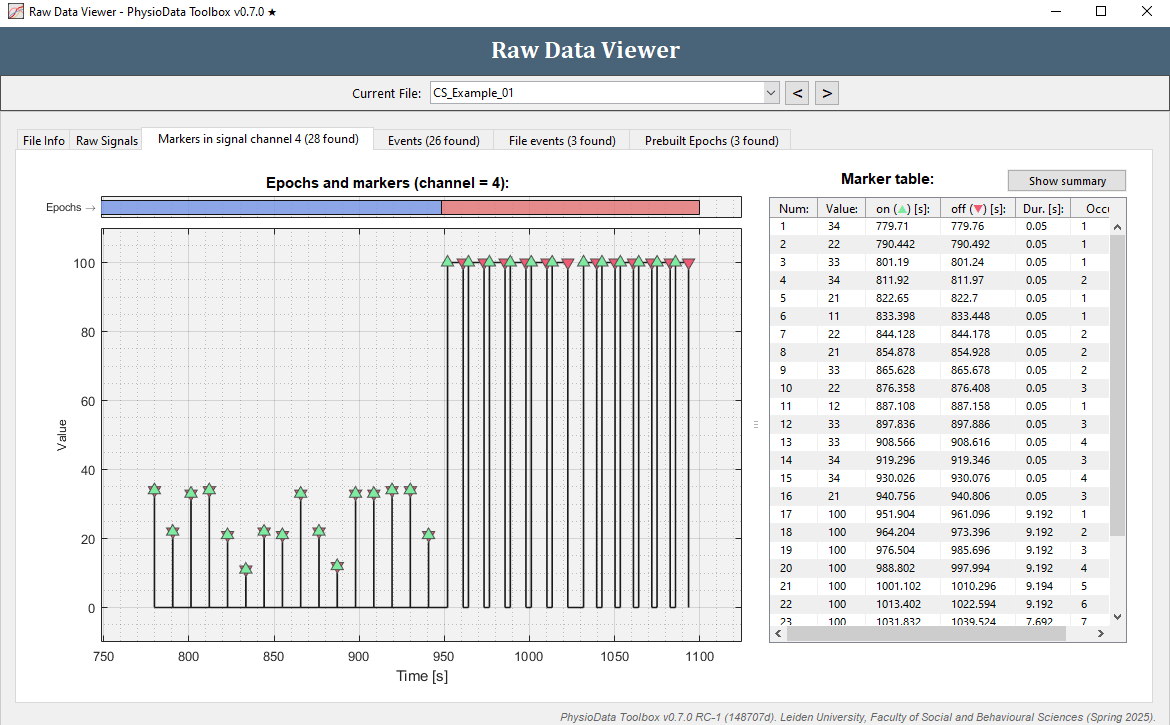
Task: Click the next file arrow button
Action: (x=827, y=92)
